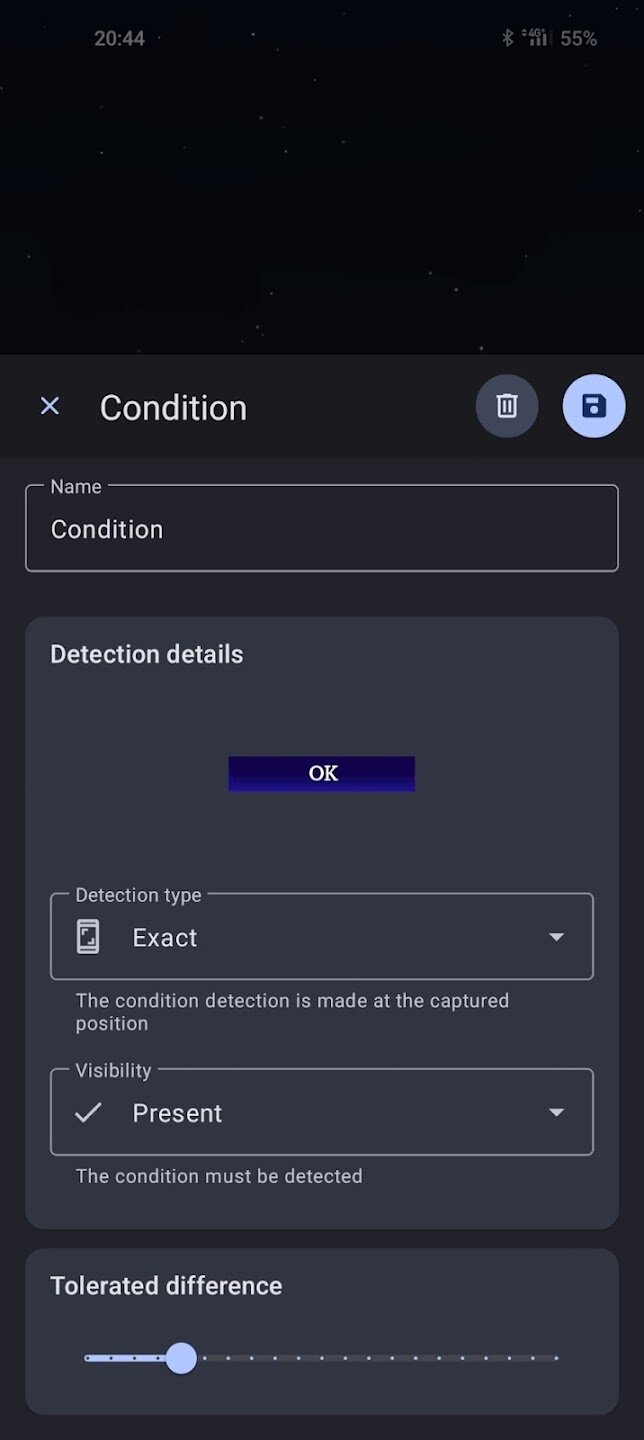
Task: Click the Present checkmark icon
Action: 88,1113
